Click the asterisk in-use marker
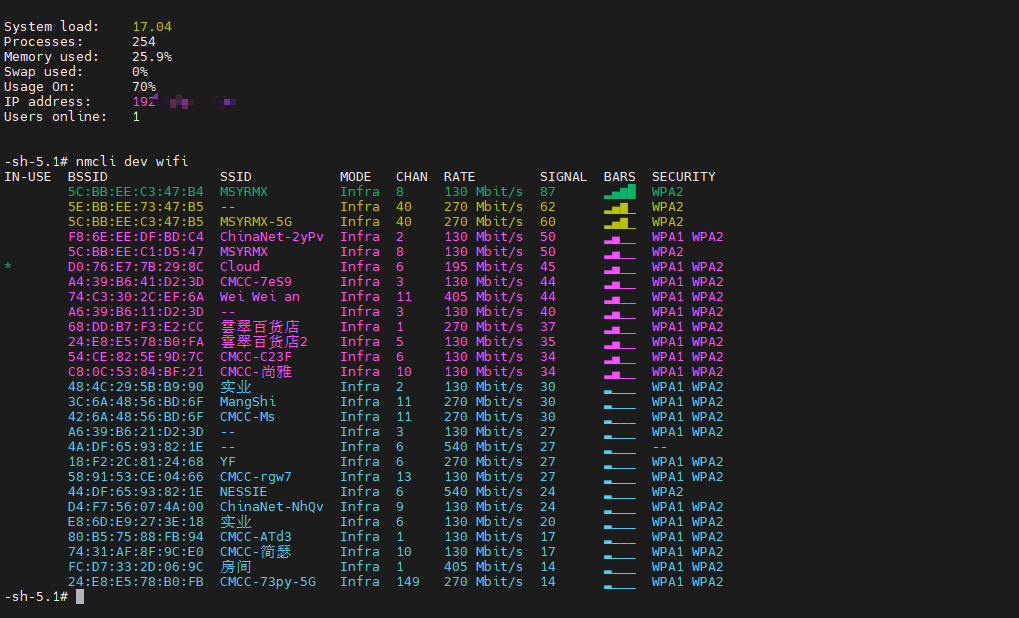The height and width of the screenshot is (618, 1019). pyautogui.click(x=8, y=268)
